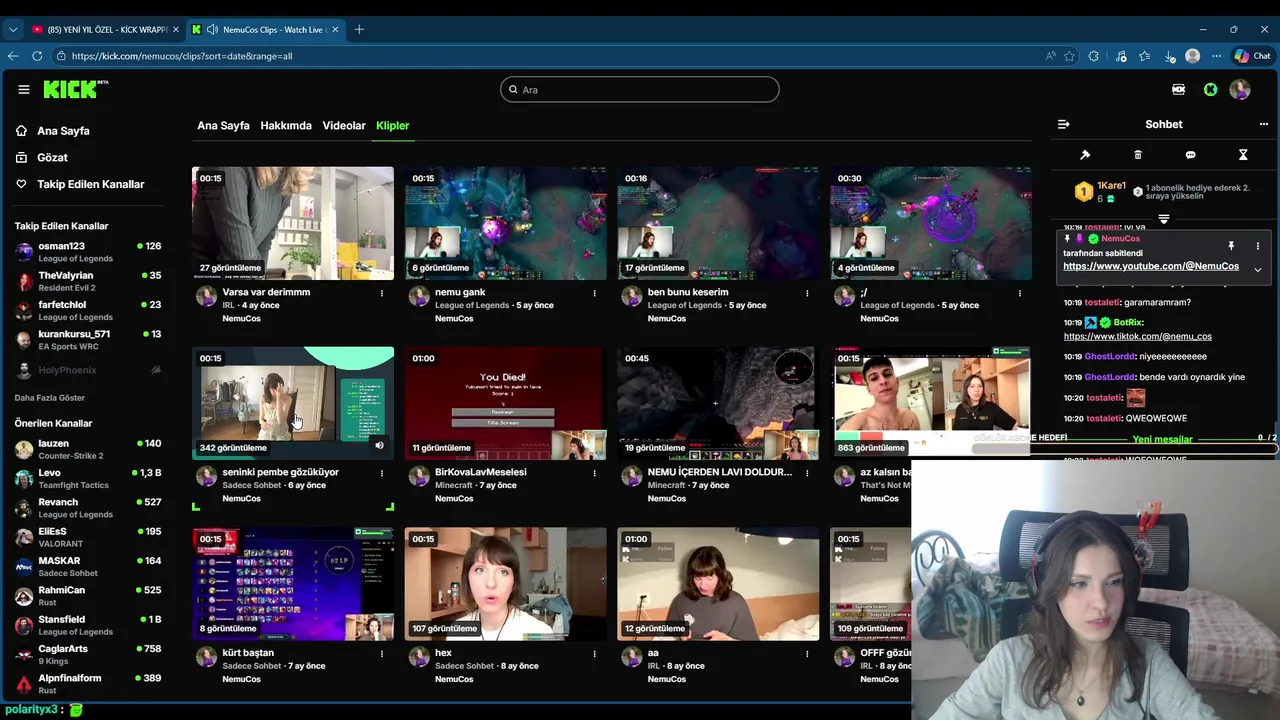Open options for 'kürt baştan' clip
1280x720 pixels.
pos(382,654)
